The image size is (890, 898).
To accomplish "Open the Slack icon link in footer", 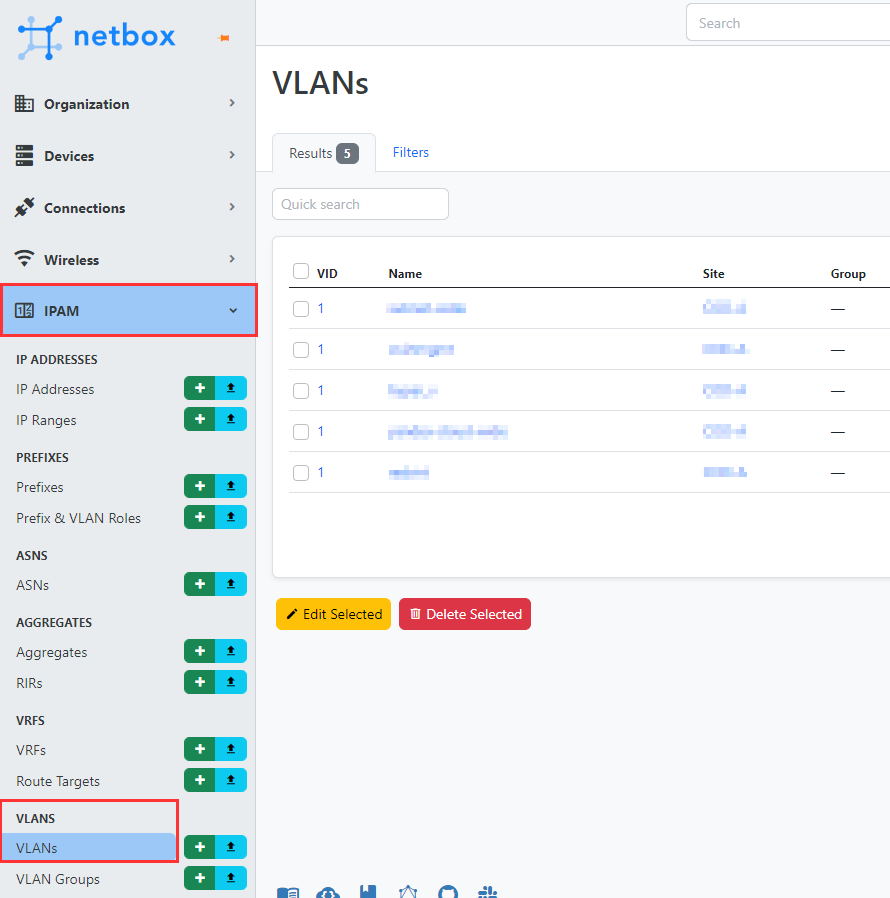I will pos(487,892).
